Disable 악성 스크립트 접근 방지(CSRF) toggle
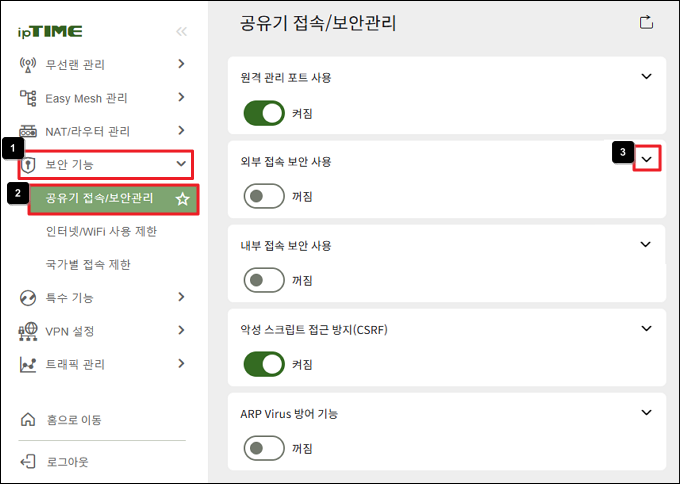 [264, 364]
